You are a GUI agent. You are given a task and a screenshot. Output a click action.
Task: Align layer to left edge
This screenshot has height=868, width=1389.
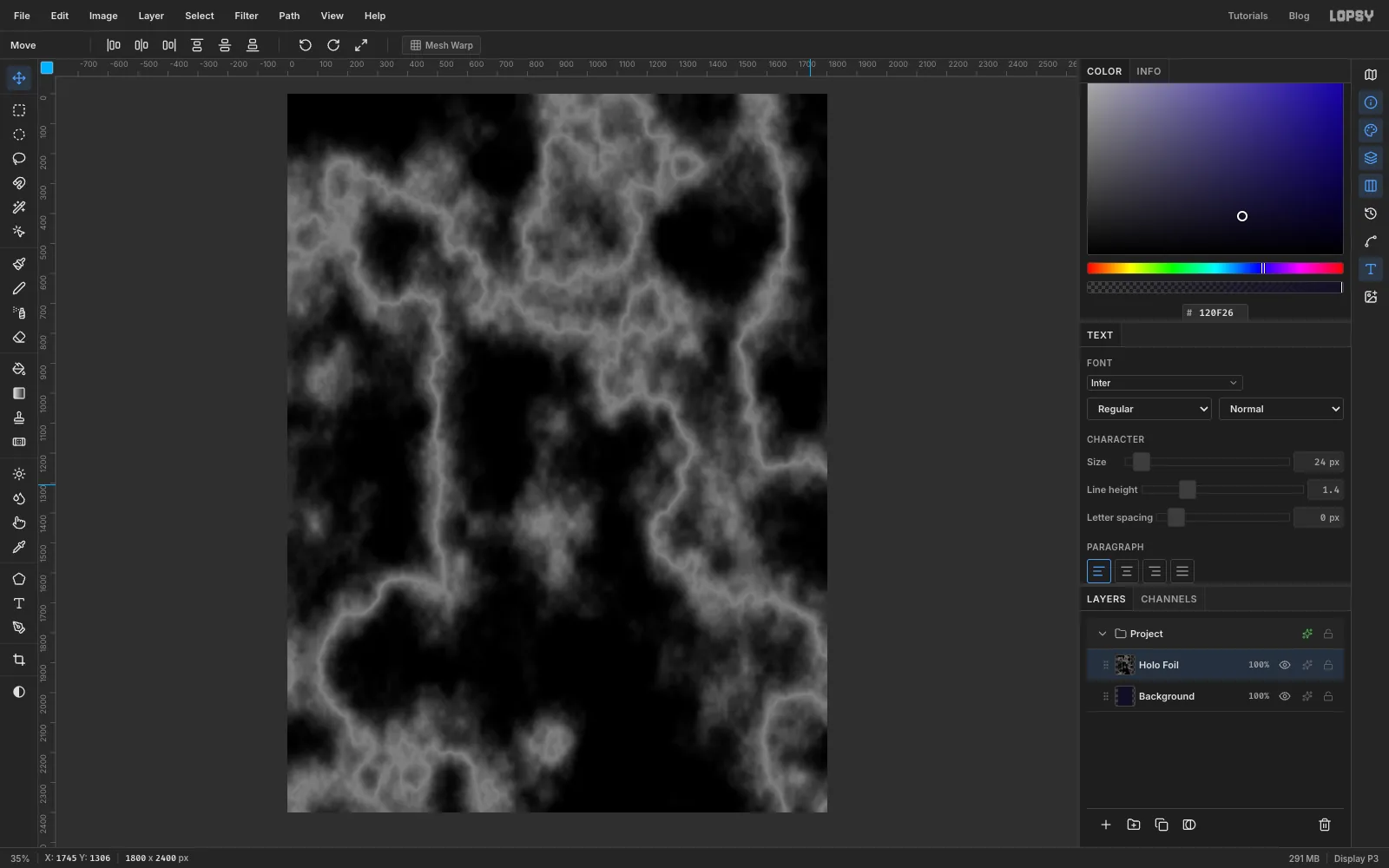(114, 45)
